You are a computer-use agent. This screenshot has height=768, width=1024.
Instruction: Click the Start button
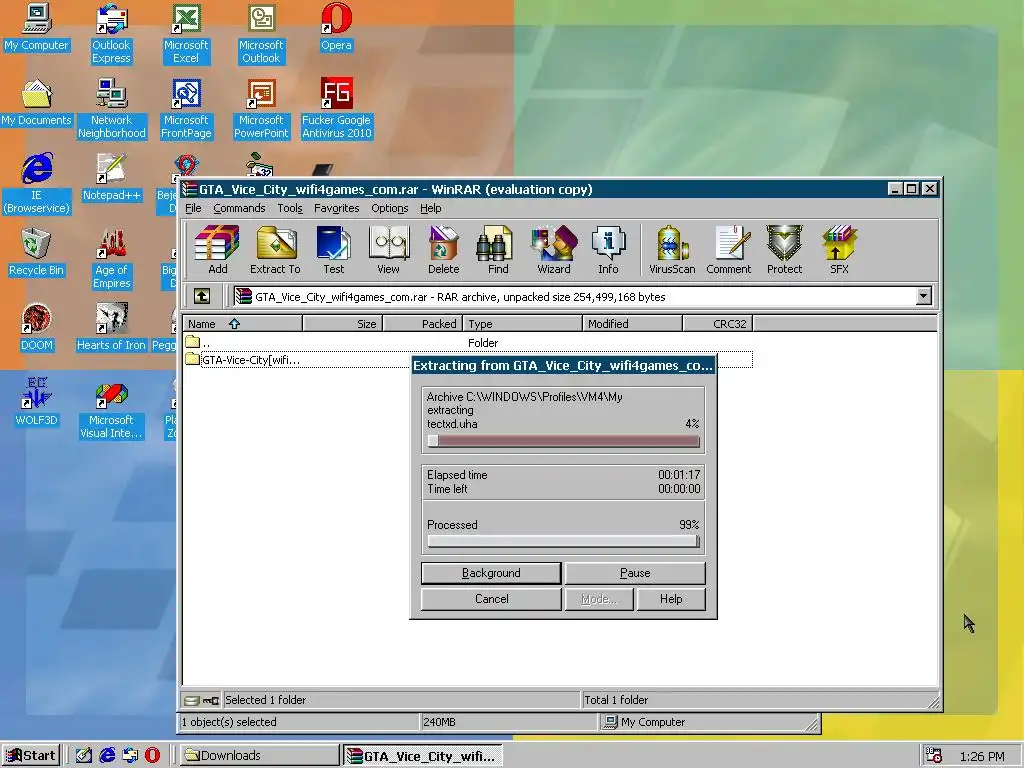[x=31, y=756]
